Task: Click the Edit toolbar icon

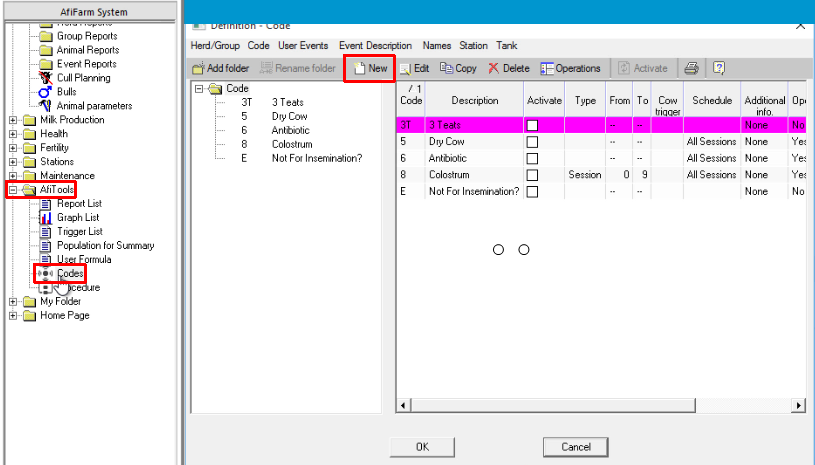Action: (406, 69)
